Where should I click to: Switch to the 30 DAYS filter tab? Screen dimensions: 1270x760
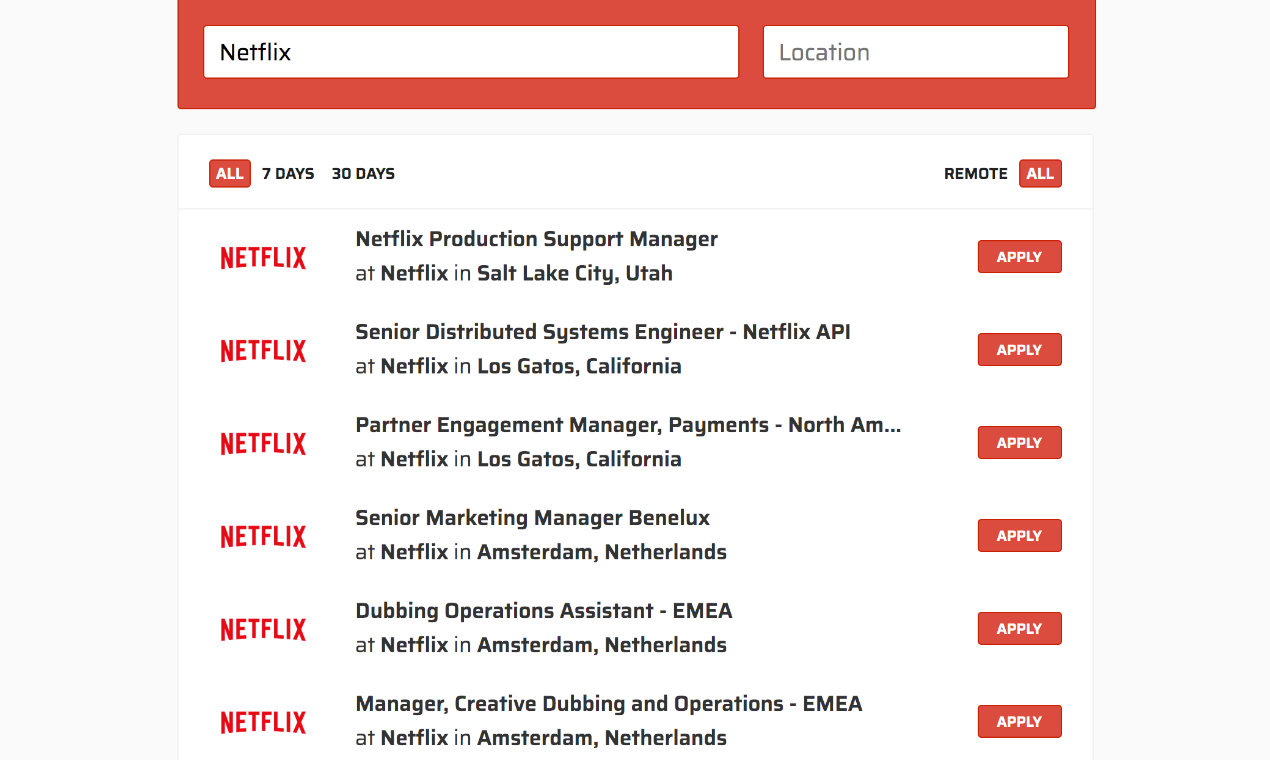tap(363, 173)
